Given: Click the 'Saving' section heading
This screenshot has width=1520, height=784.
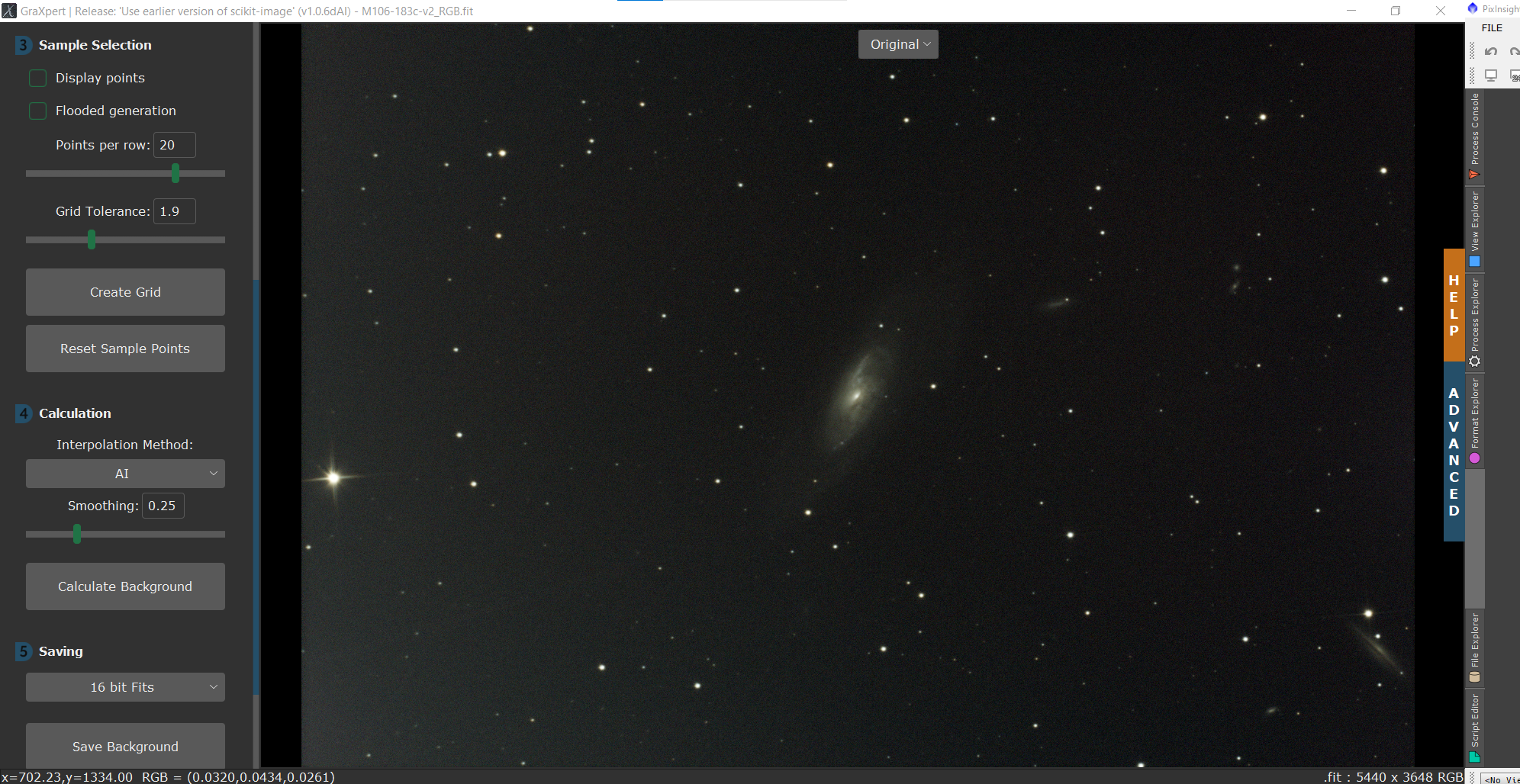Looking at the screenshot, I should 61,651.
